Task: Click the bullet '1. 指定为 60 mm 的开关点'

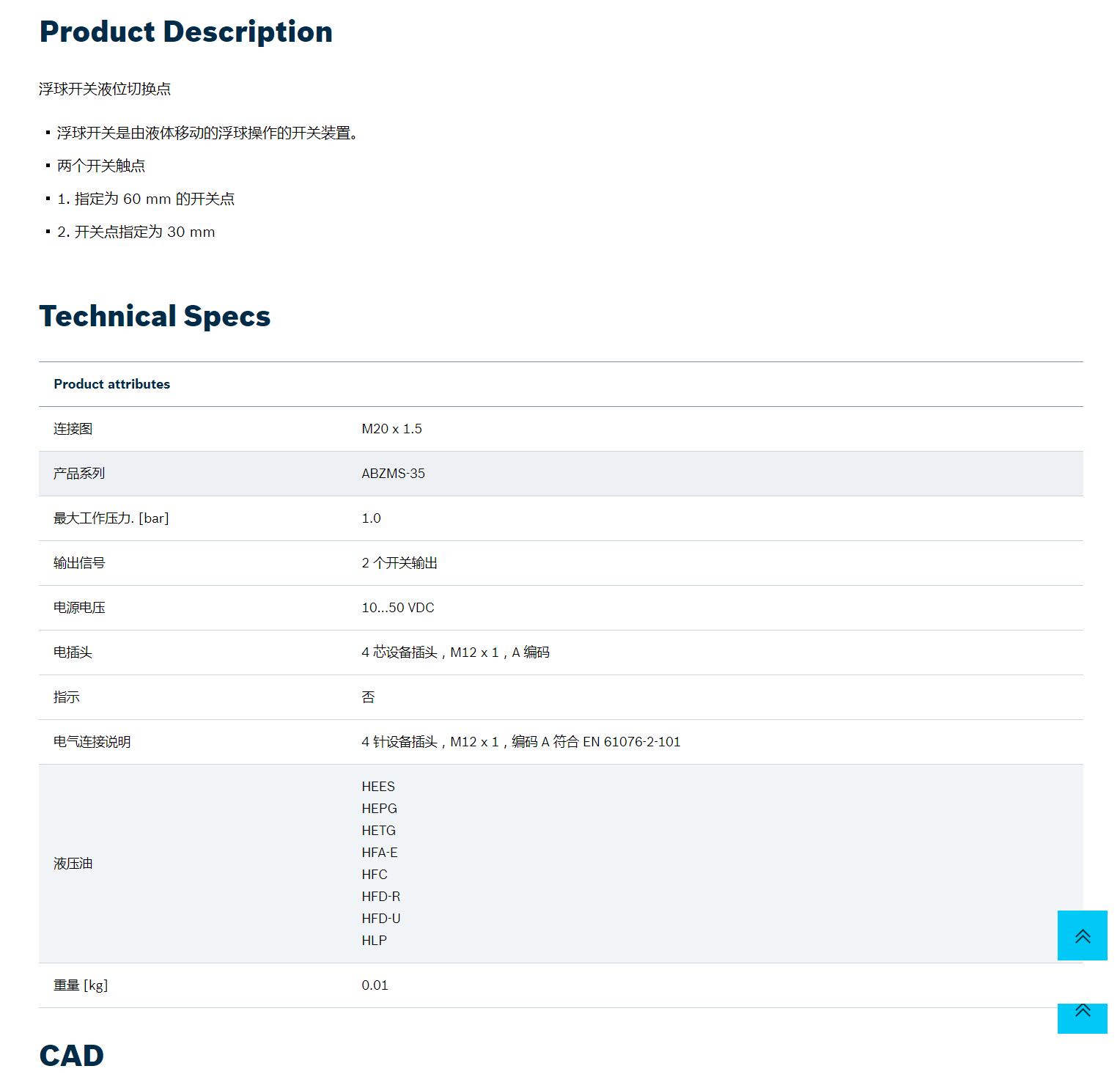Action: 146,199
